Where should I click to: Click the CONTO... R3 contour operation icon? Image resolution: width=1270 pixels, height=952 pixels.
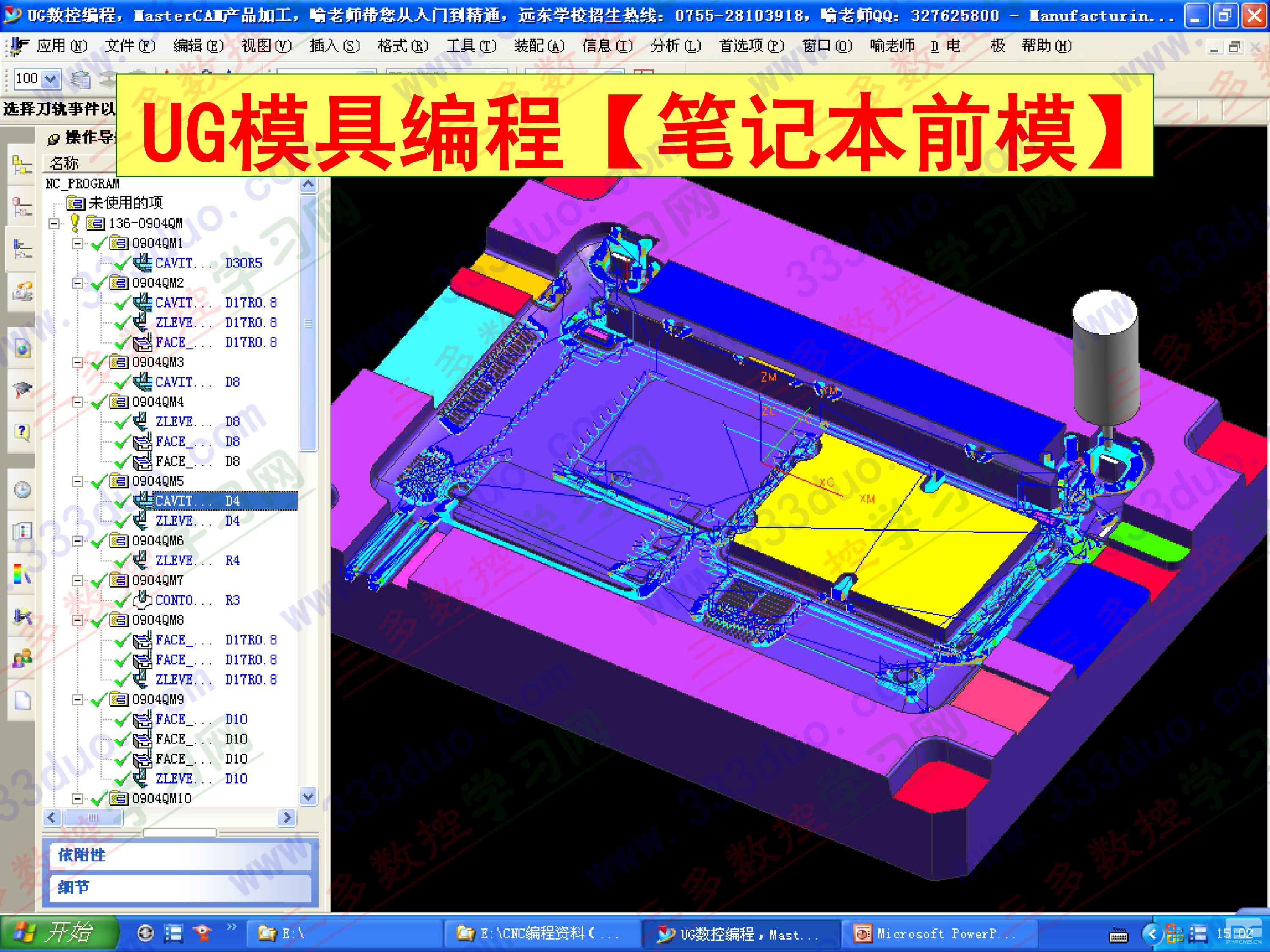(142, 600)
